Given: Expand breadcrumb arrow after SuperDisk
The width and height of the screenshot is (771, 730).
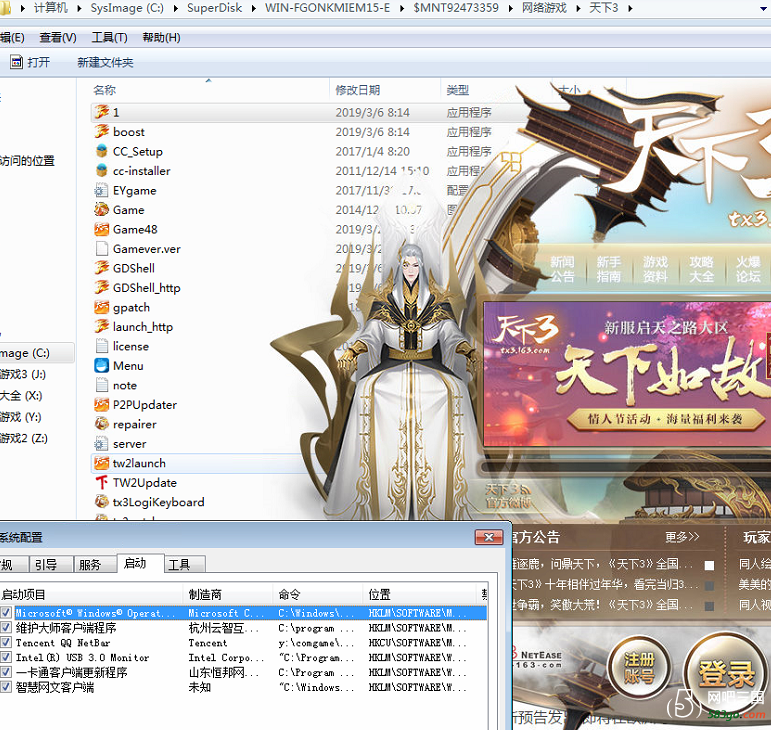Looking at the screenshot, I should [x=254, y=8].
